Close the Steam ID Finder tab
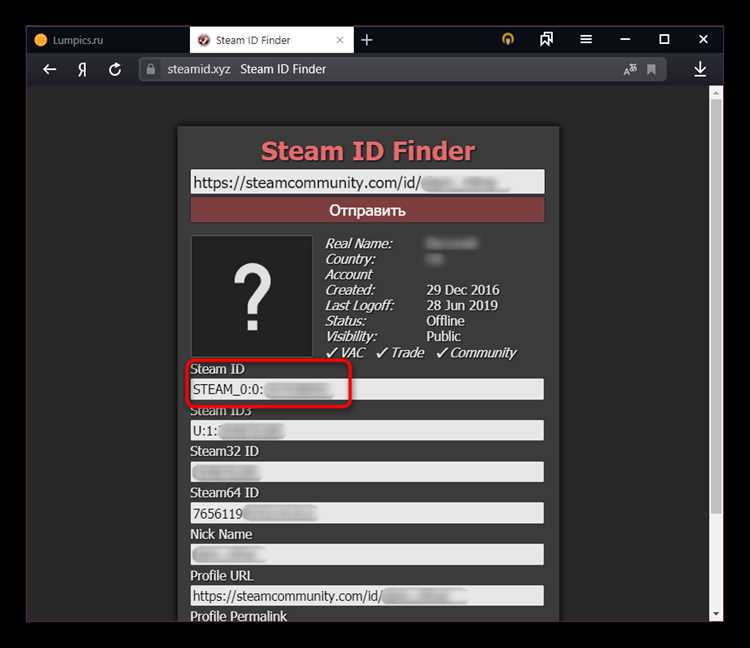This screenshot has height=648, width=750. pos(340,40)
